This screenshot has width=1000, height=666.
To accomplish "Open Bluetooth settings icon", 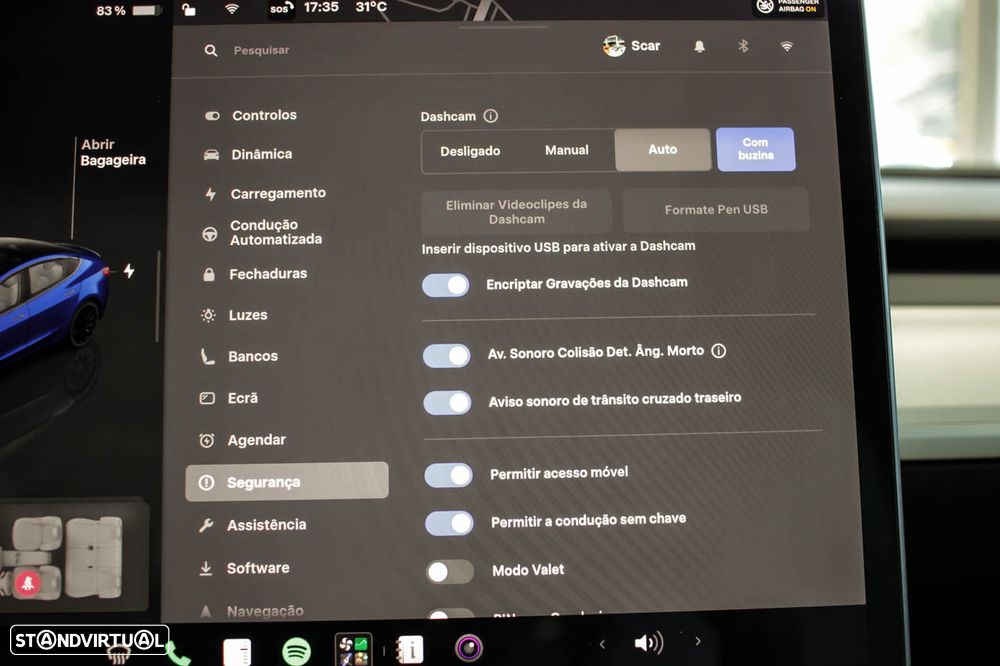I will pyautogui.click(x=743, y=46).
